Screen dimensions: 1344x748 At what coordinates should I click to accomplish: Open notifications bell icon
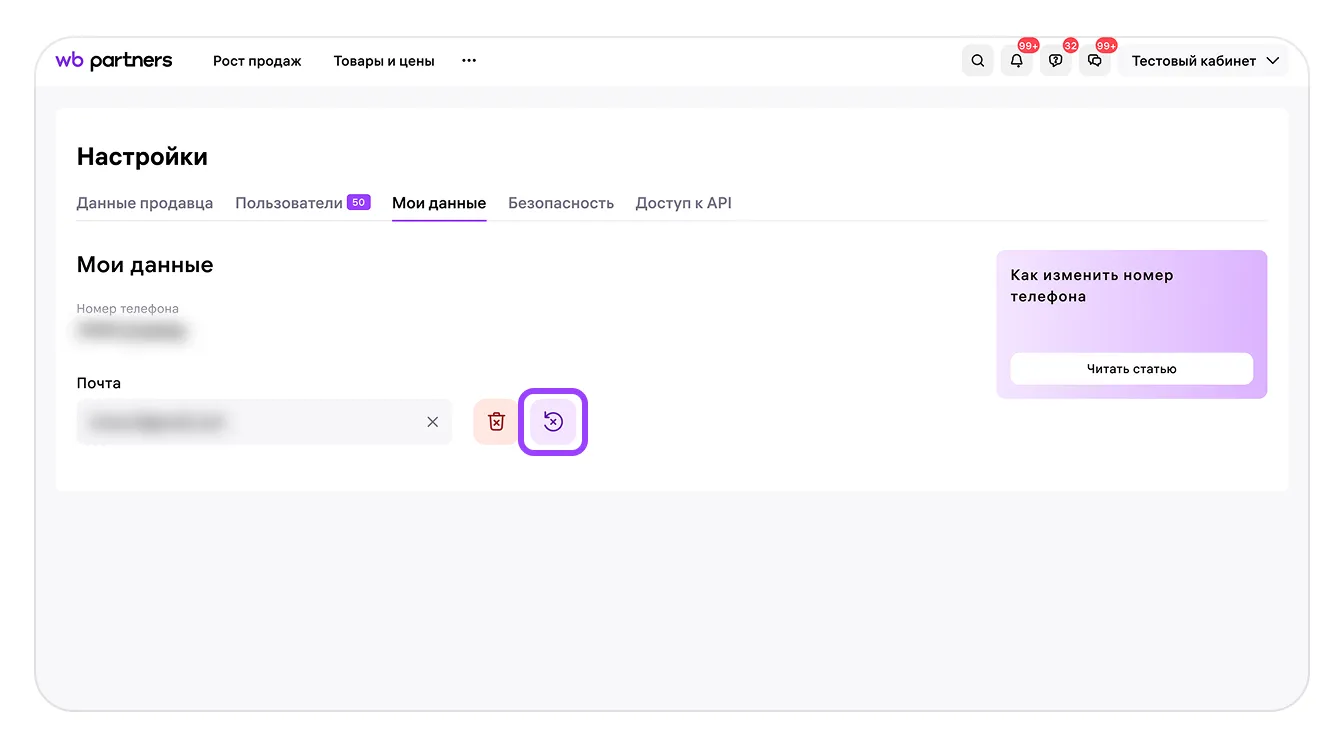tap(1017, 61)
